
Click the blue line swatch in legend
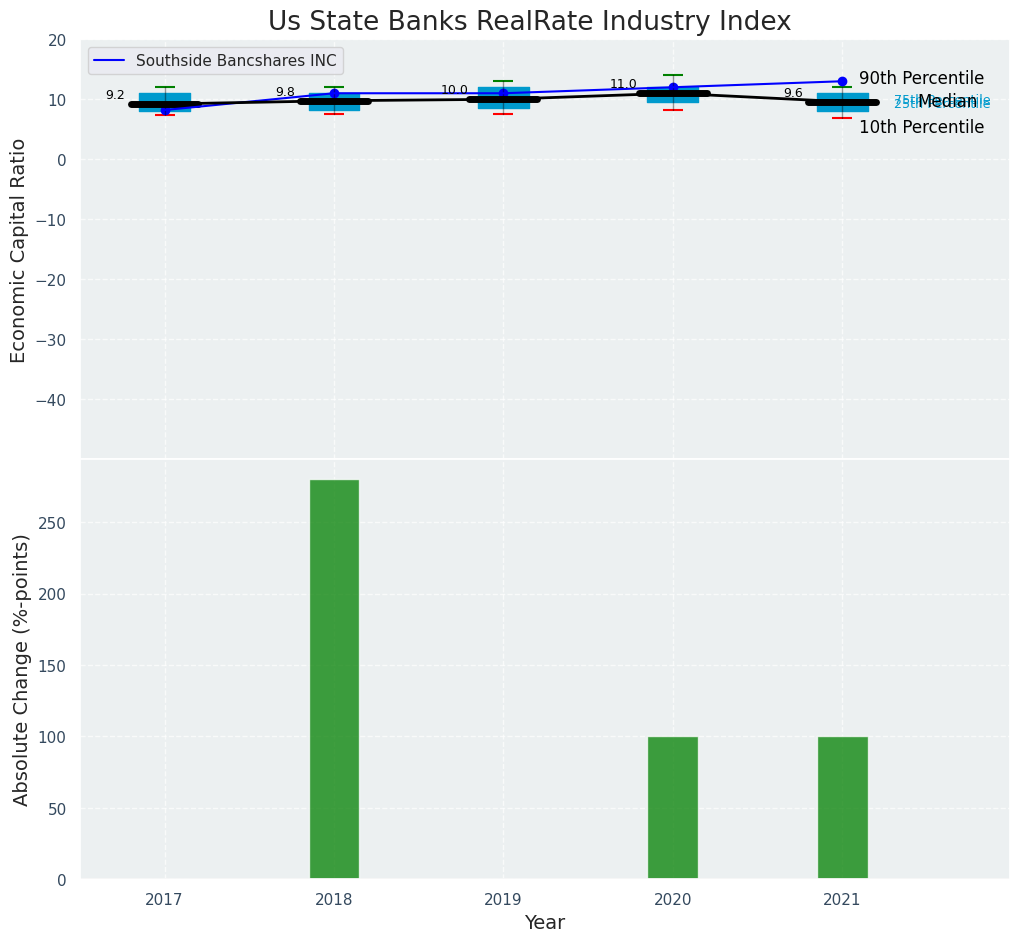pos(109,61)
